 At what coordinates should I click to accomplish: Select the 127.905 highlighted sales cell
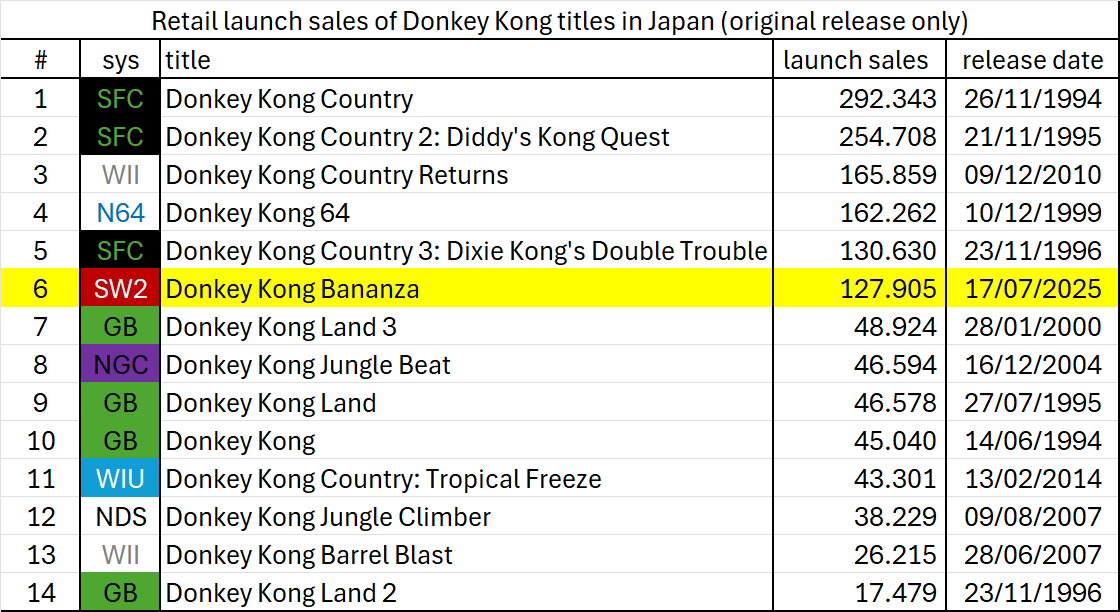coord(859,289)
